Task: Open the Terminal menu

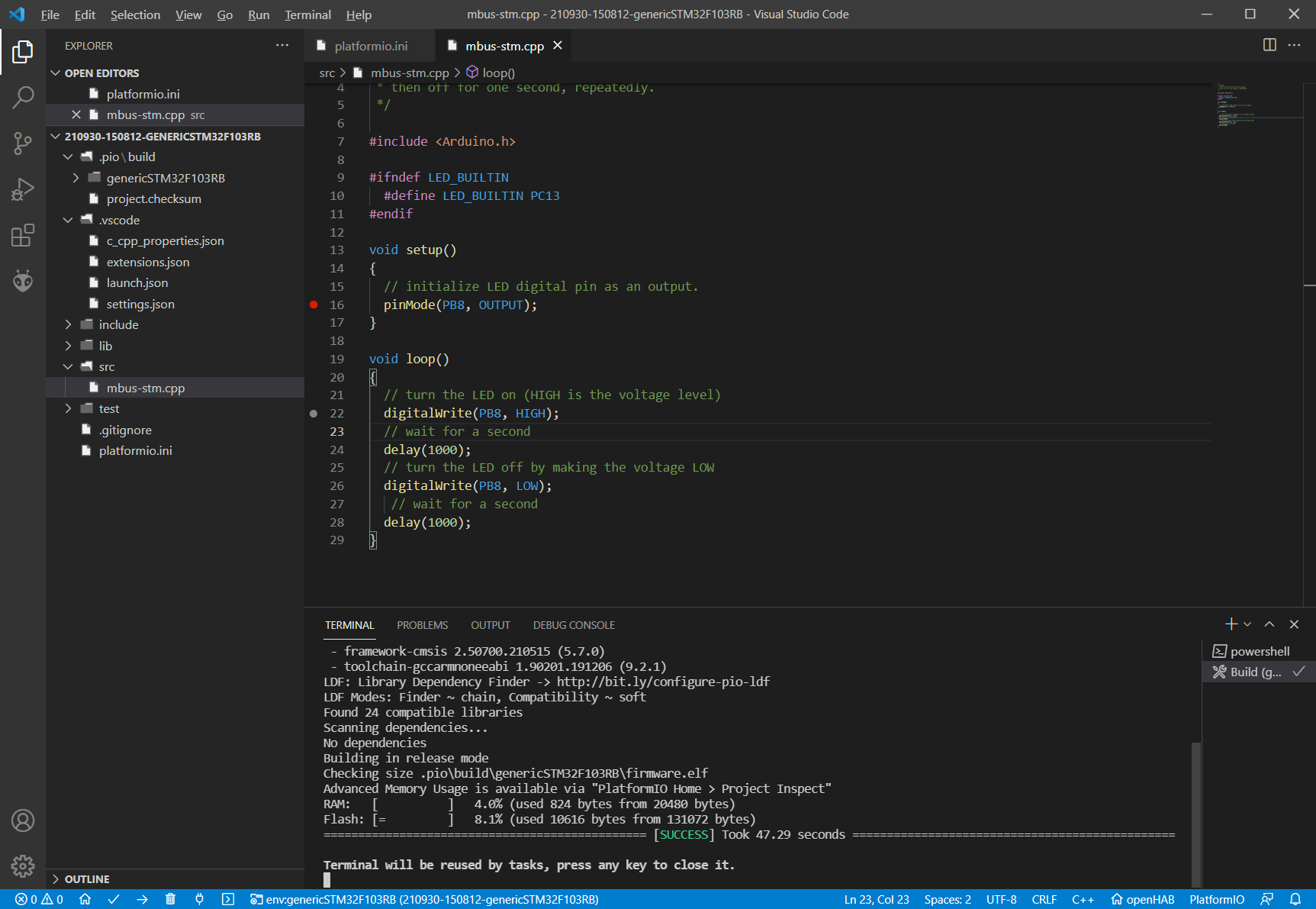Action: pos(307,15)
